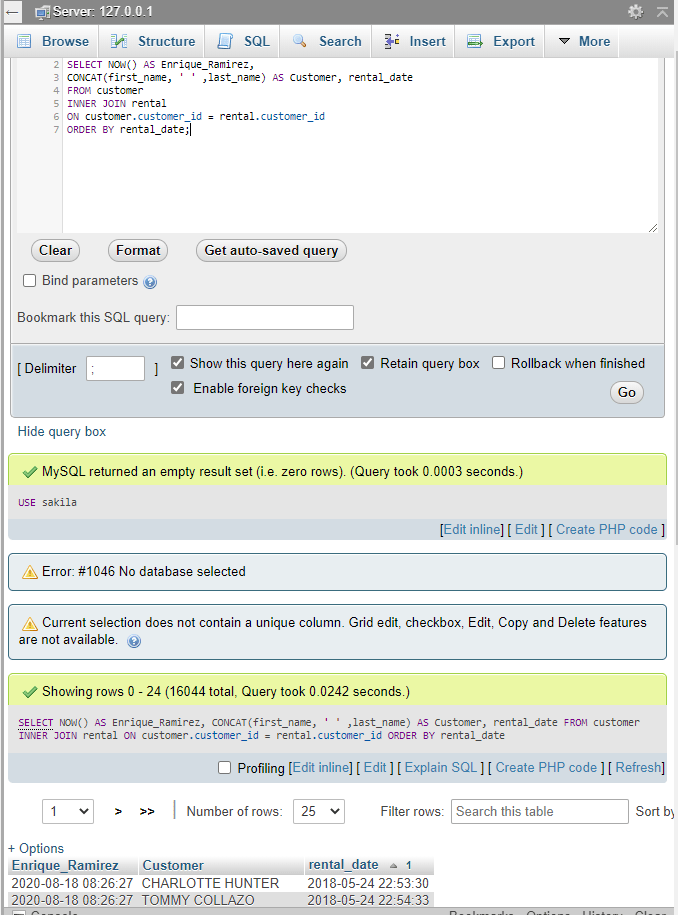Click the settings gear icon
Viewport: 678px width, 915px height.
coord(635,12)
